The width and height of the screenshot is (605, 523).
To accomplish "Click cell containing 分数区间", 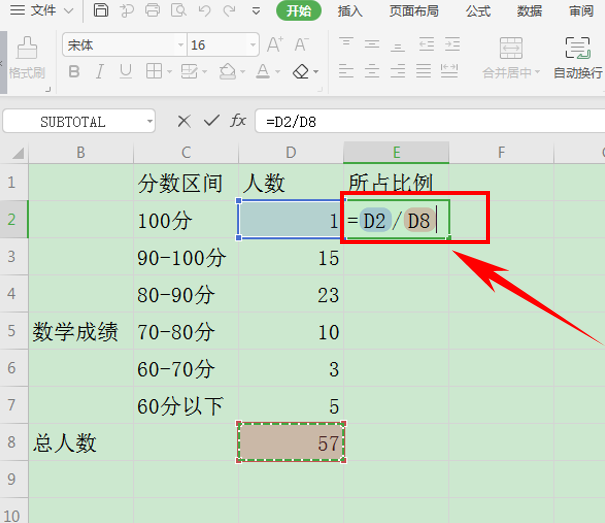I will click(x=186, y=182).
